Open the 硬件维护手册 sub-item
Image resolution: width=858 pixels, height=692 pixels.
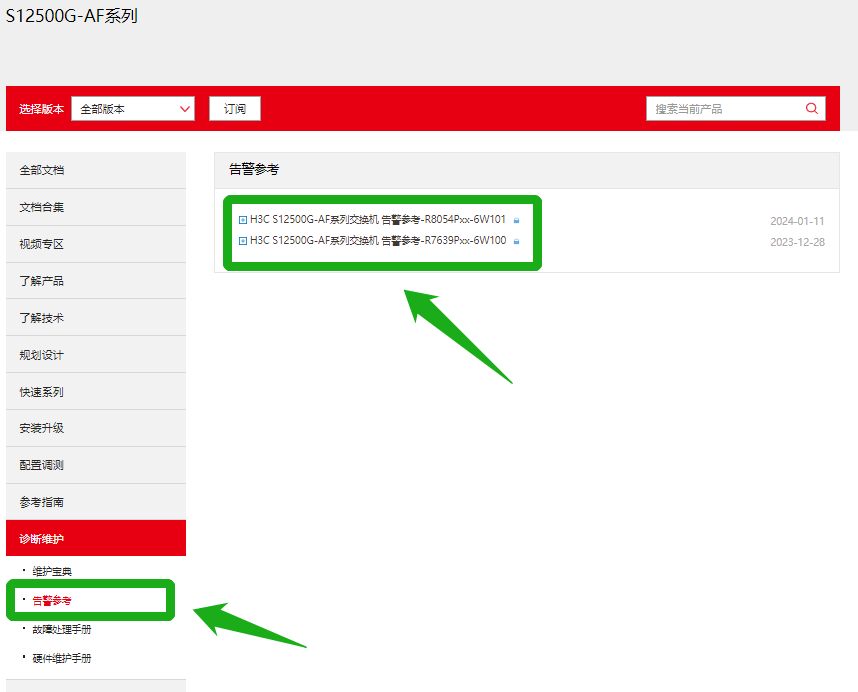click(x=62, y=659)
